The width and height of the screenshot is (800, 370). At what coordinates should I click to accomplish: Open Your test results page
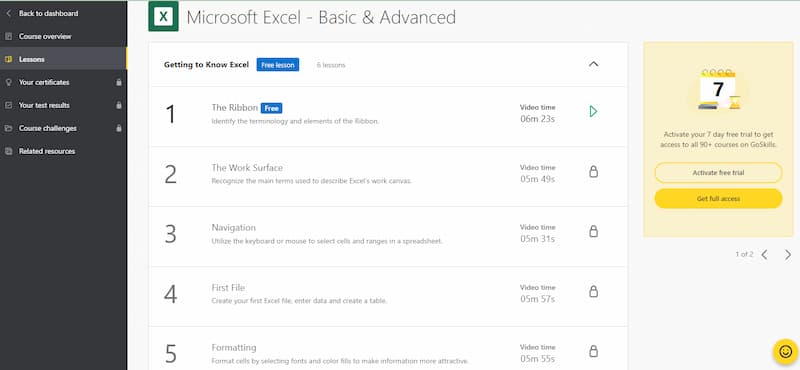[x=44, y=105]
